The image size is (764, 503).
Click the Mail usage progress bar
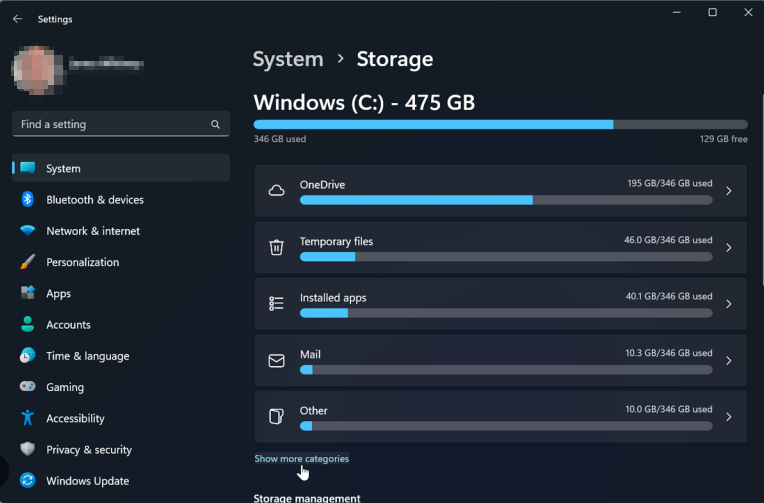pos(506,369)
